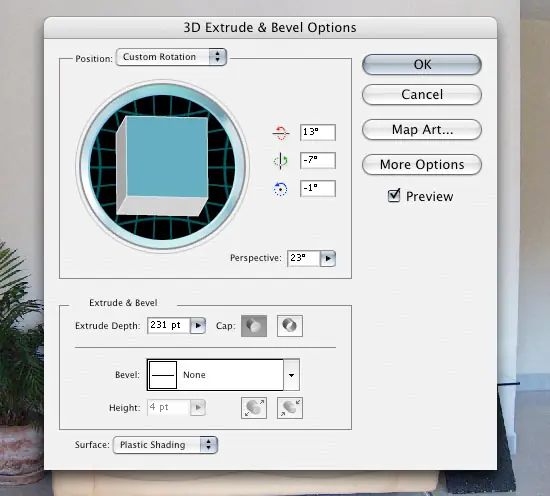The image size is (550, 496).
Task: Open the Position dropdown showing Custom Rotation
Action: (172, 57)
